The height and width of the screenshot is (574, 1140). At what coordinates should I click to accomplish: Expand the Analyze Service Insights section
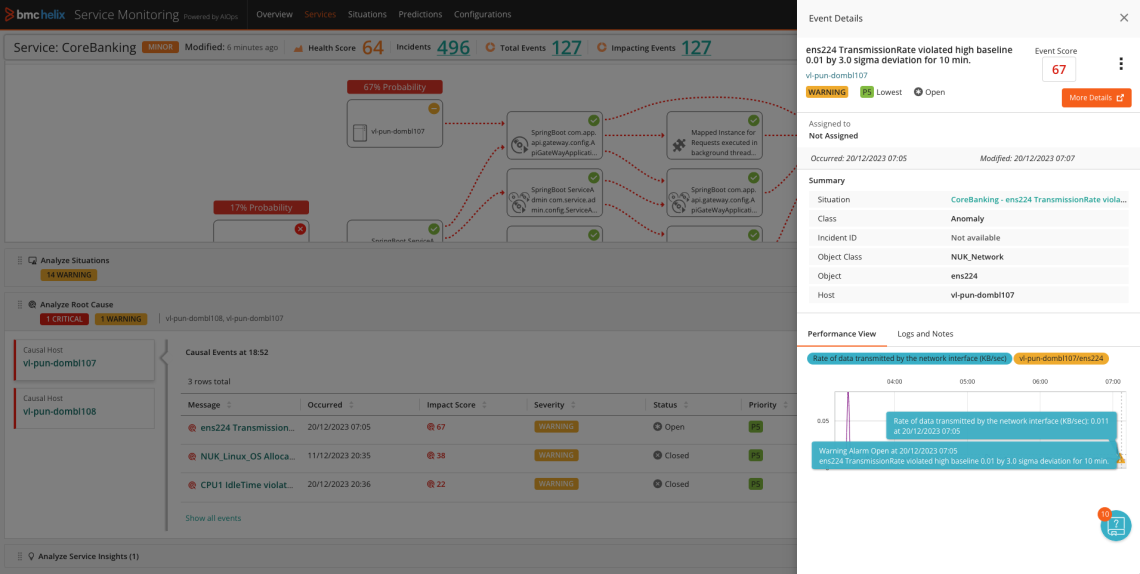coord(88,556)
